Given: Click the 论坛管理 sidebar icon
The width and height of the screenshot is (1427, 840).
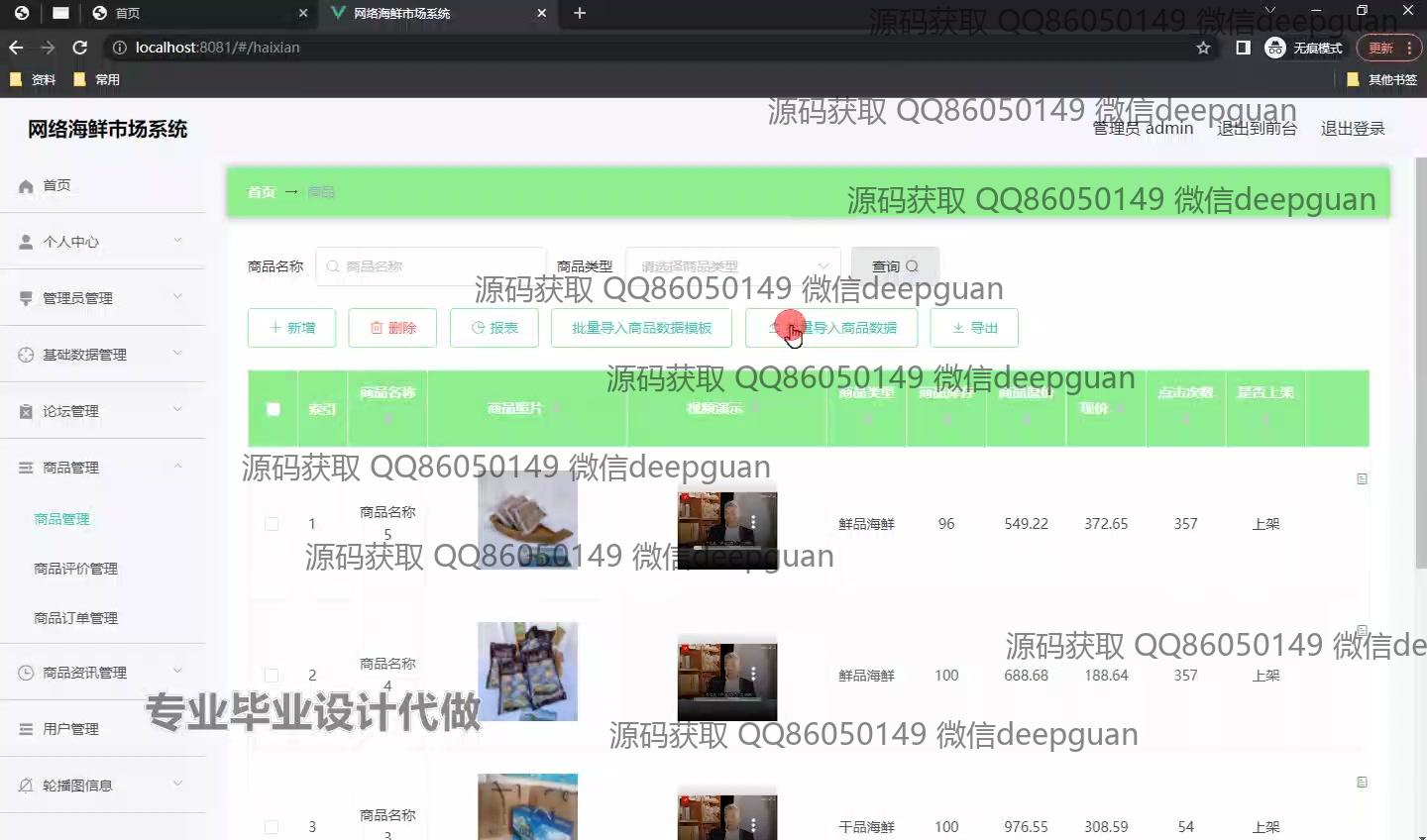Looking at the screenshot, I should click(x=26, y=411).
